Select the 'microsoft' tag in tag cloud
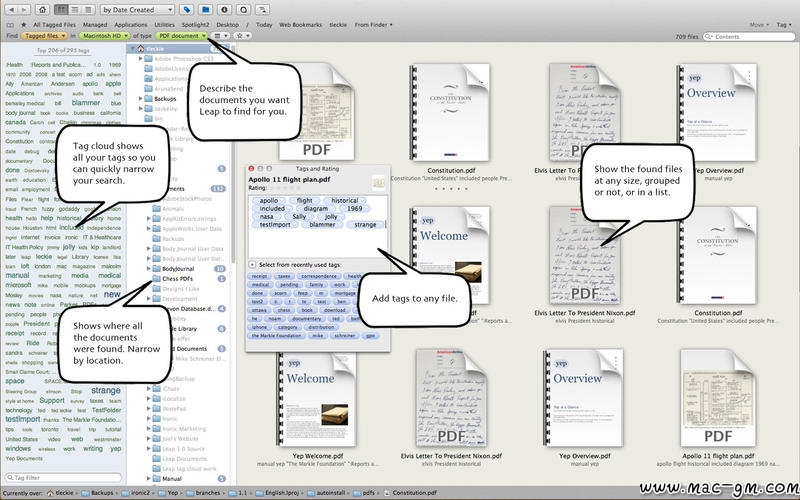Viewport: 800px width, 500px height. (x=18, y=285)
